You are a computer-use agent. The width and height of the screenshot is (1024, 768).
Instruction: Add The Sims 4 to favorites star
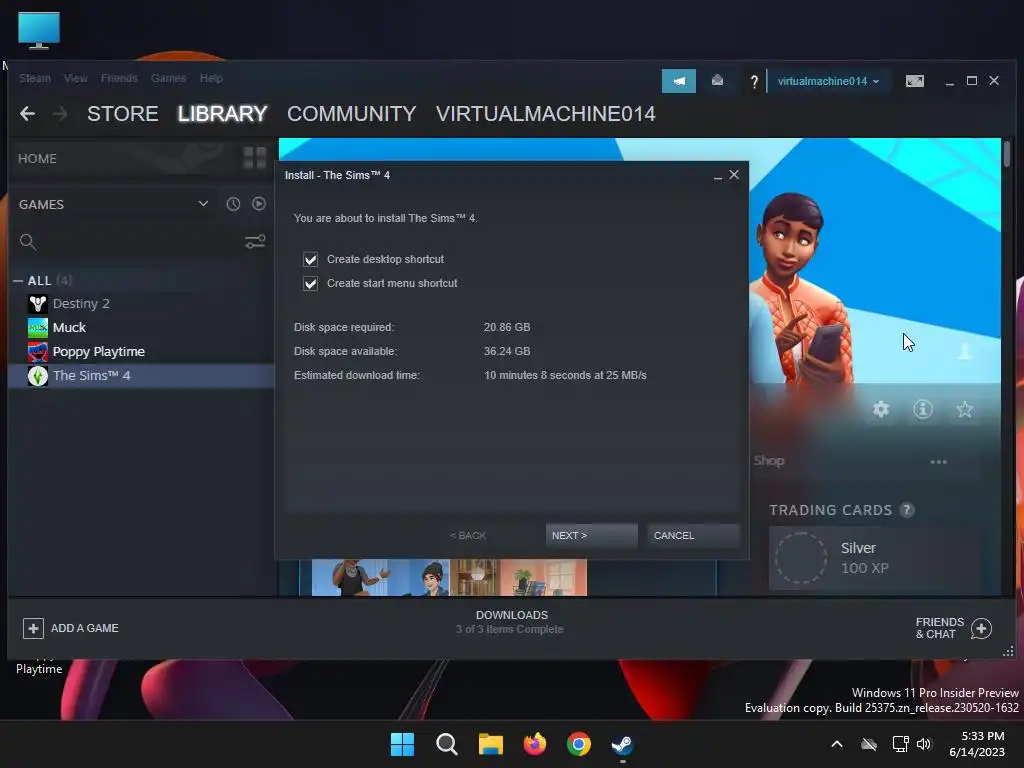coord(965,409)
